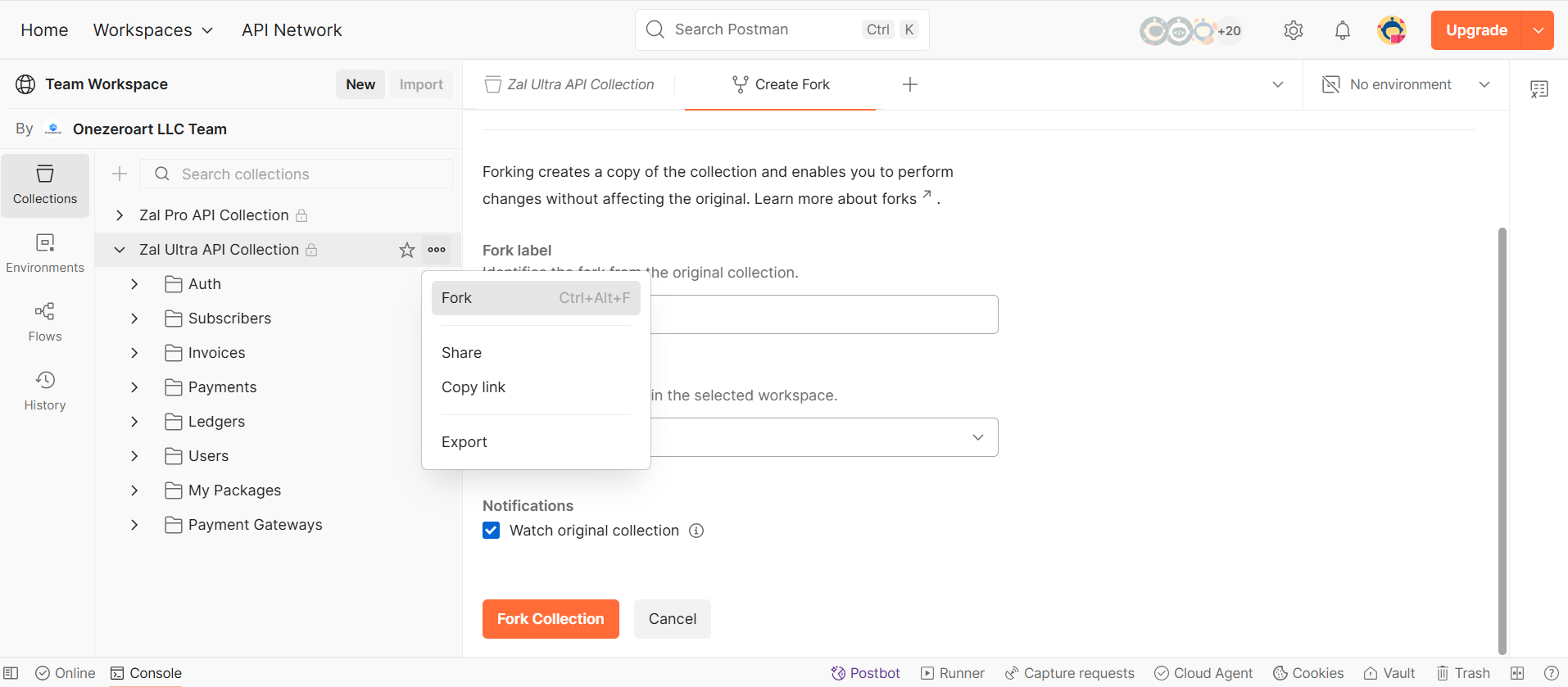This screenshot has width=1568, height=687.
Task: Click the Import button
Action: click(421, 84)
